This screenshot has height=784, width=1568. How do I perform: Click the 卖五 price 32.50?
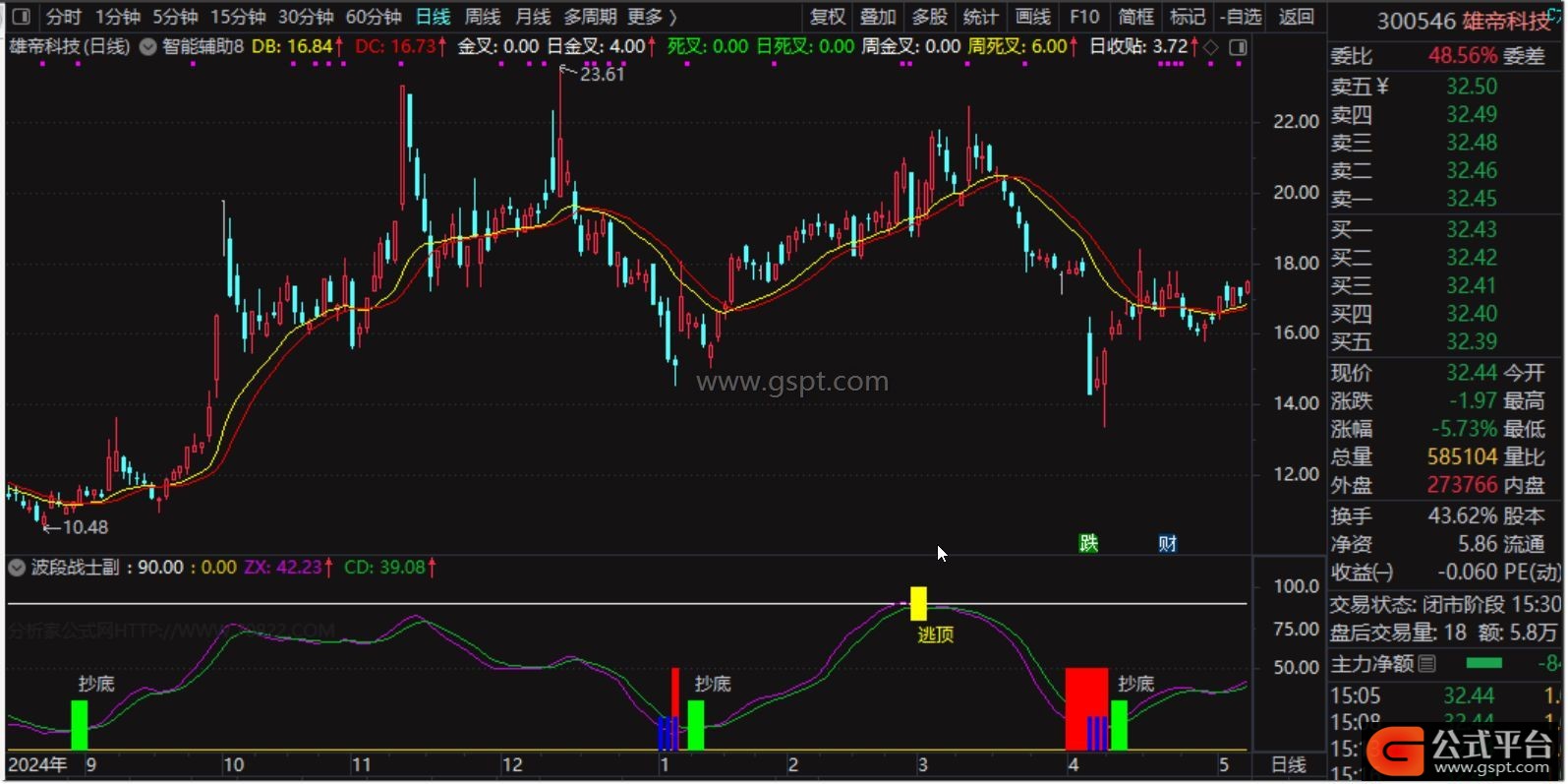click(x=1472, y=87)
